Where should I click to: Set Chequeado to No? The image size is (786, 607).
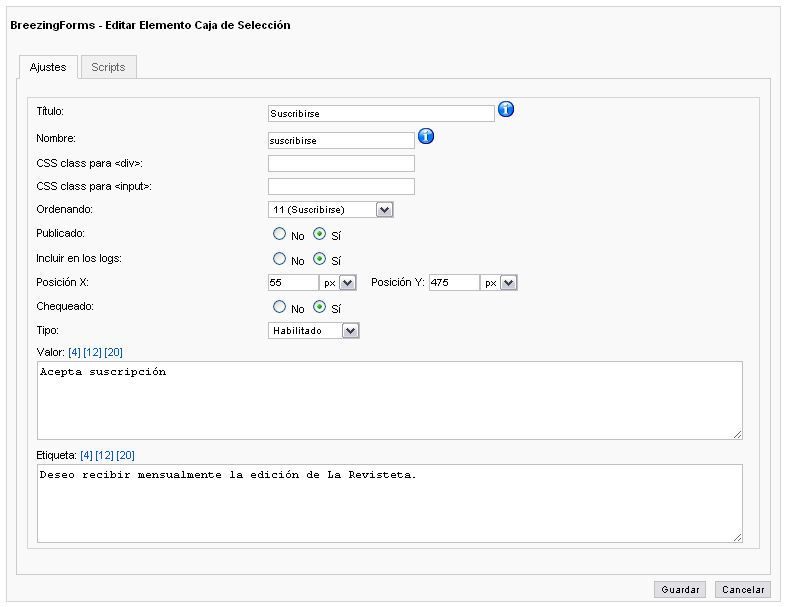click(279, 307)
